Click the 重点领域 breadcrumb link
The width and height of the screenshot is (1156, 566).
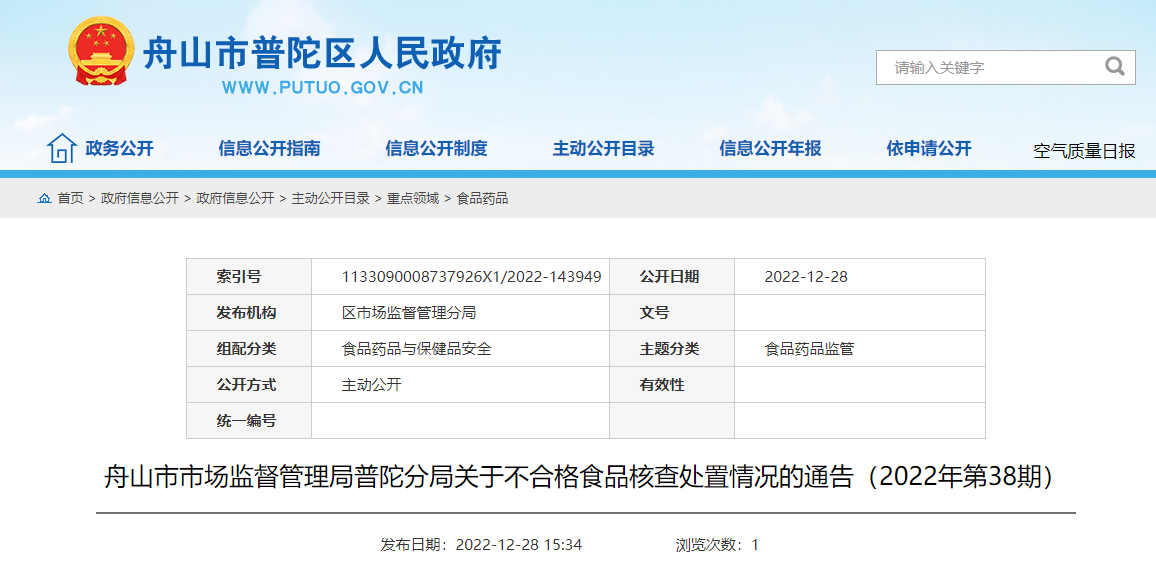pyautogui.click(x=413, y=198)
